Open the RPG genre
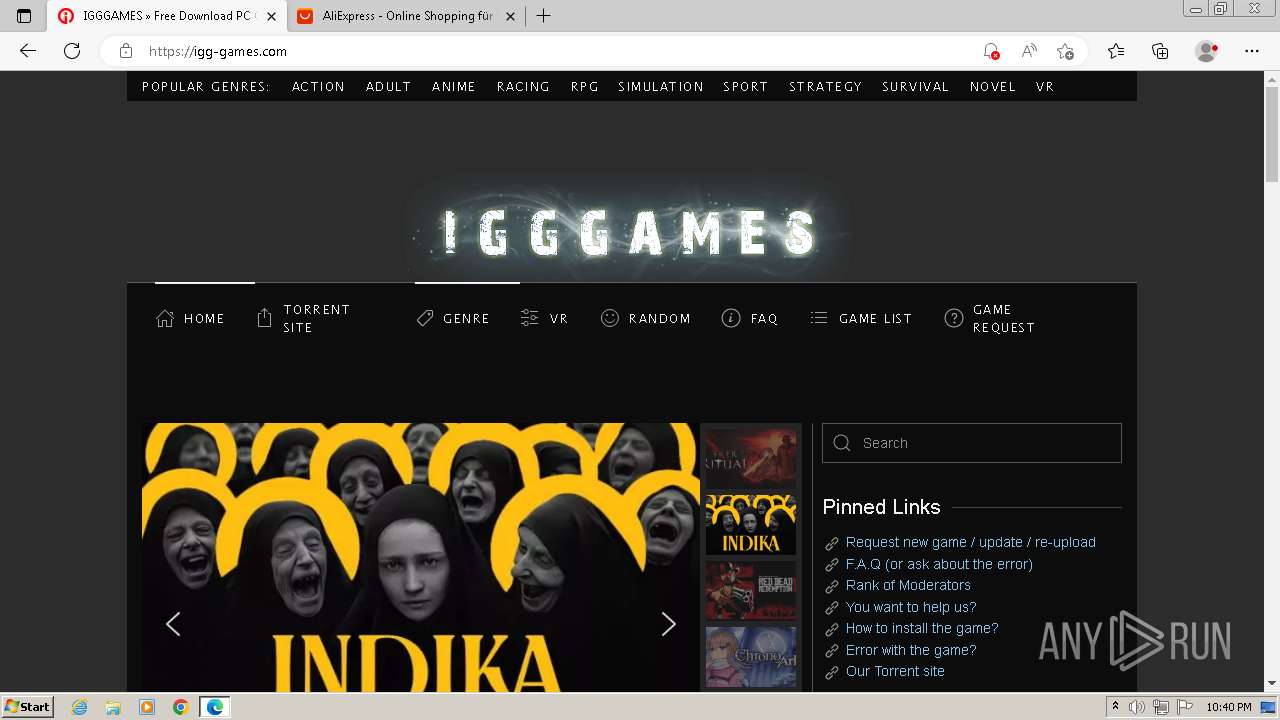Image resolution: width=1280 pixels, height=720 pixels. [584, 87]
